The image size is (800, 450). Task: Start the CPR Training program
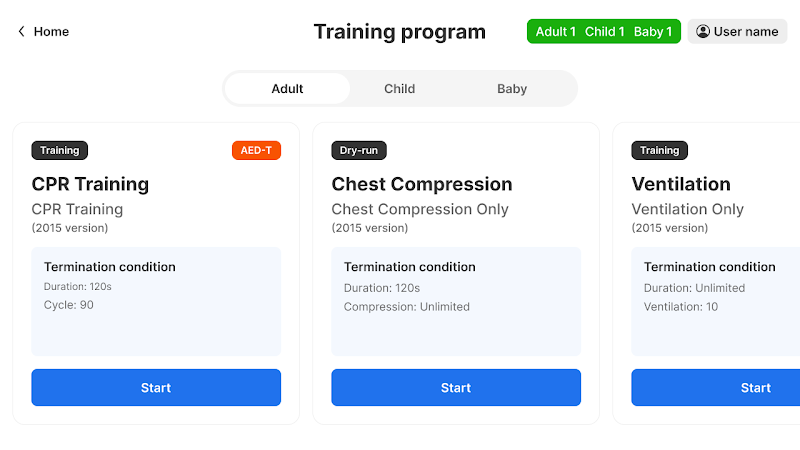coord(156,388)
